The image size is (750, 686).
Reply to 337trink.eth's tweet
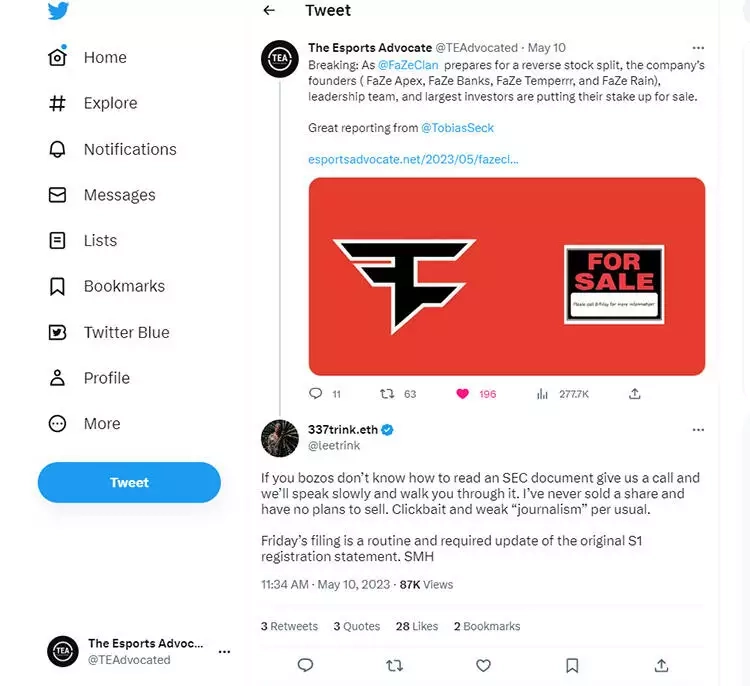pyautogui.click(x=306, y=665)
